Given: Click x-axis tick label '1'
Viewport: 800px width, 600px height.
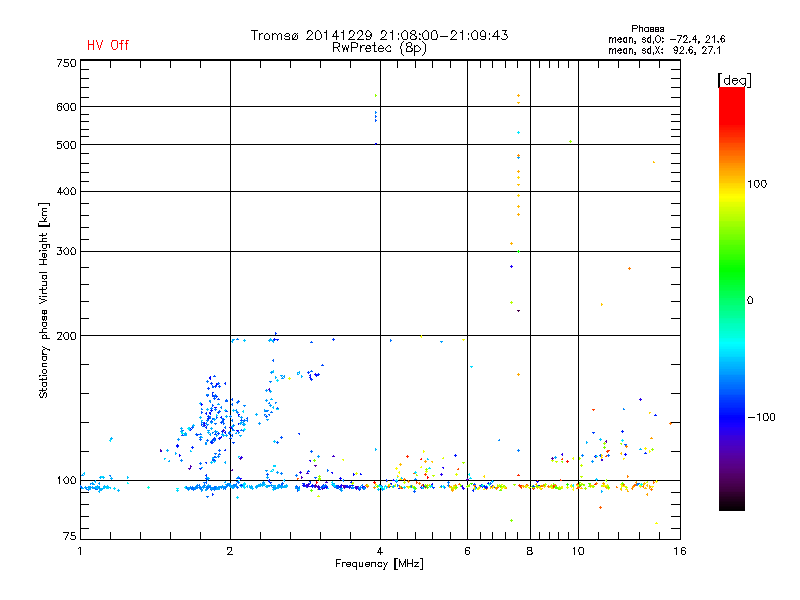Looking at the screenshot, I should tap(80, 551).
